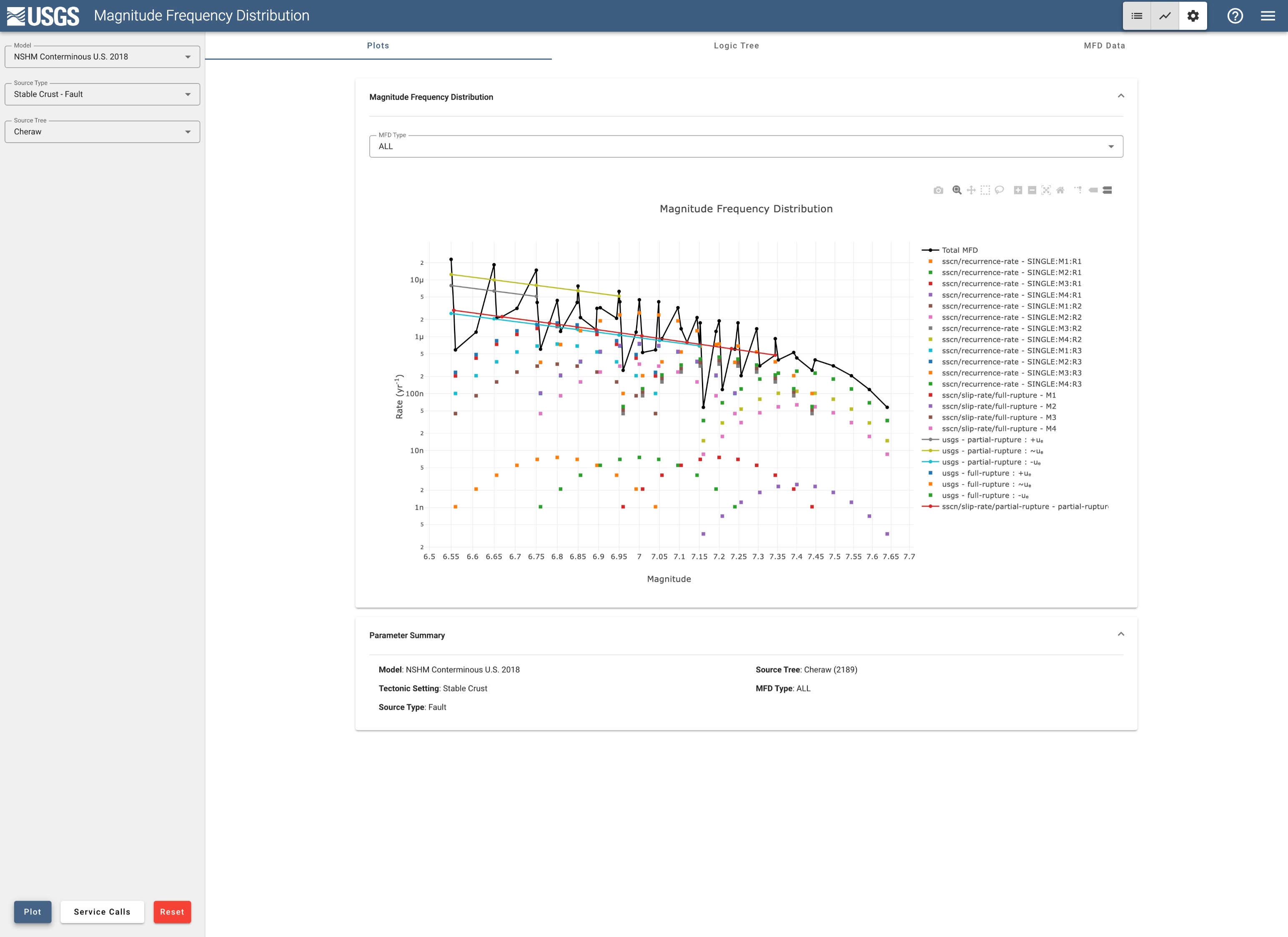Select the Box Select tool in modebar
Image resolution: width=1288 pixels, height=937 pixels.
click(985, 190)
